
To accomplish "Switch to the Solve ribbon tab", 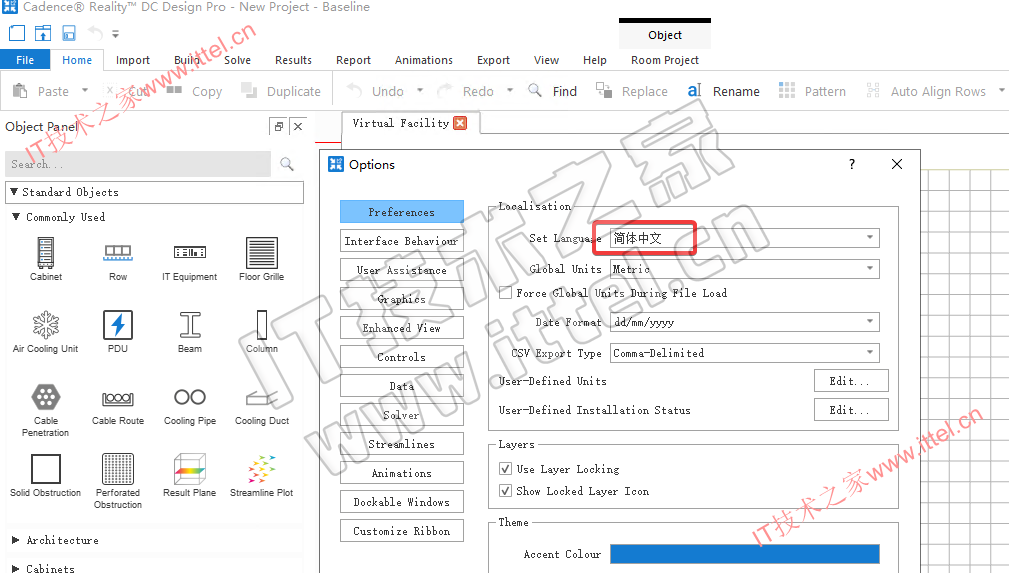I will [x=237, y=60].
